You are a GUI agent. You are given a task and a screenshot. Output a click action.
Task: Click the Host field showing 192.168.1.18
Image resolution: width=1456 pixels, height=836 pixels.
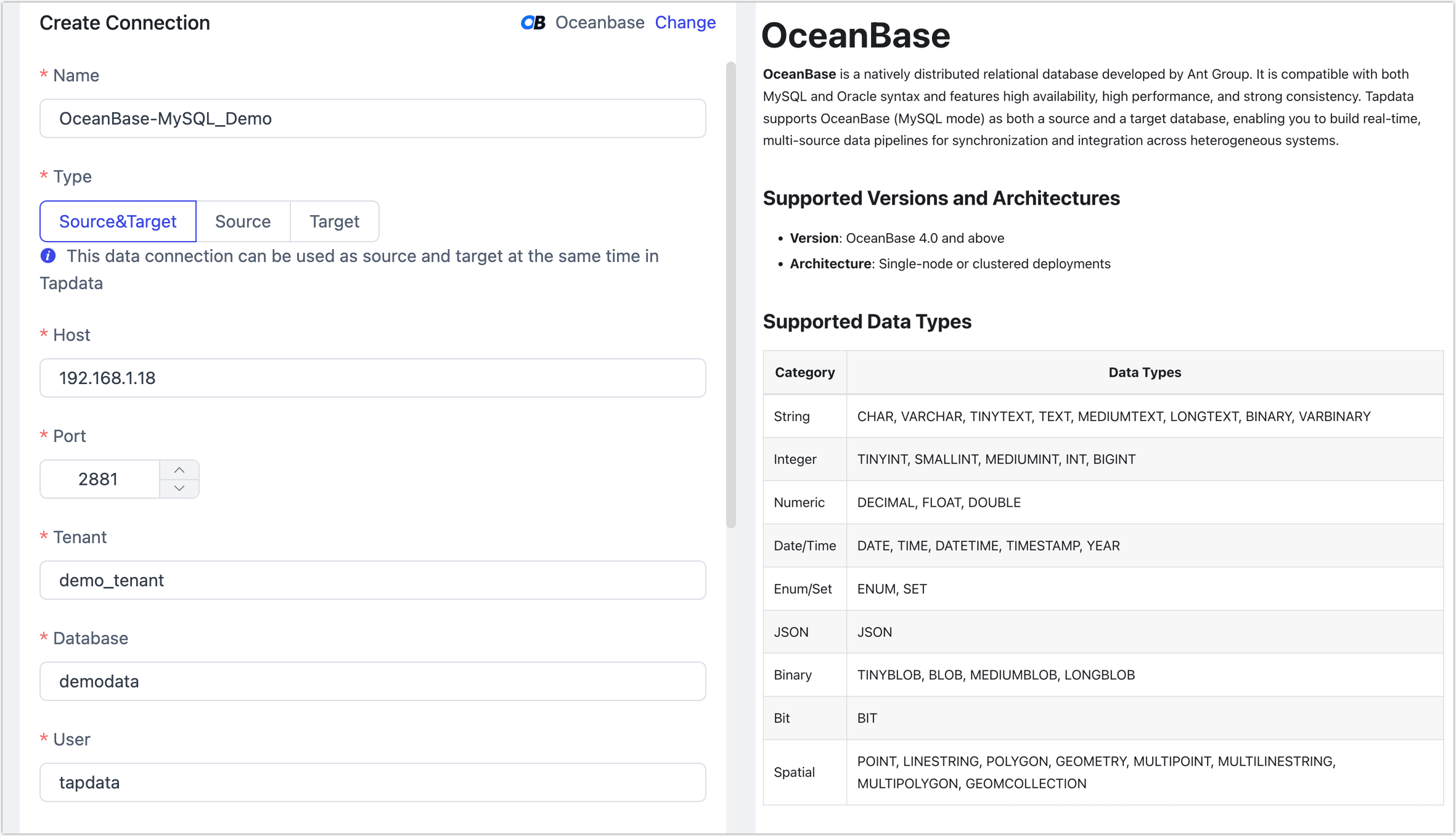click(x=372, y=378)
